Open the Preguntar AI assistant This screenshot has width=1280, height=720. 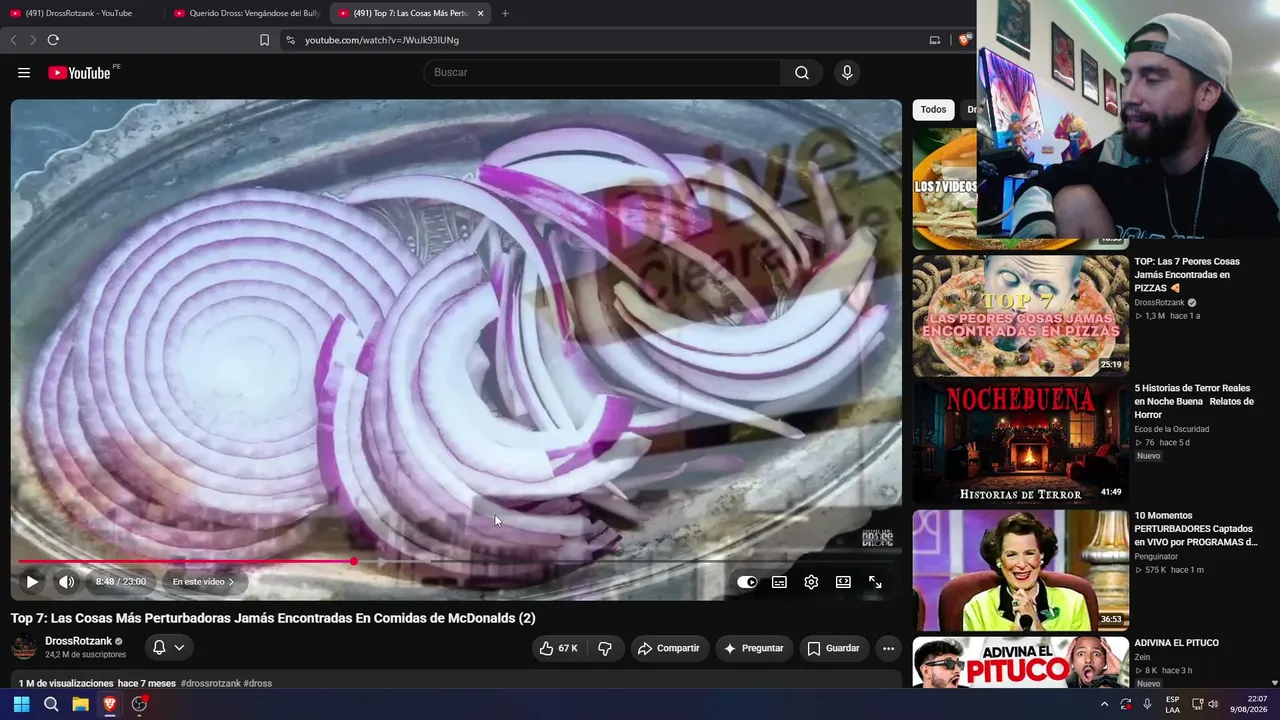tap(753, 648)
